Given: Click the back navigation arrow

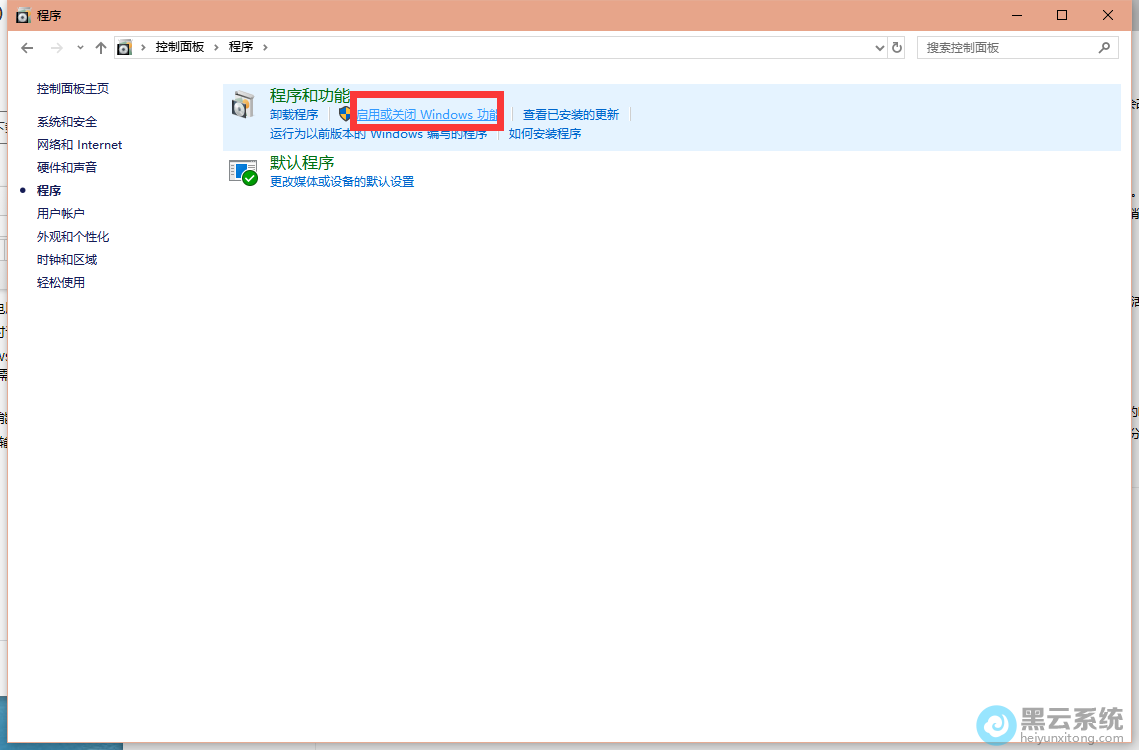Looking at the screenshot, I should coord(27,47).
